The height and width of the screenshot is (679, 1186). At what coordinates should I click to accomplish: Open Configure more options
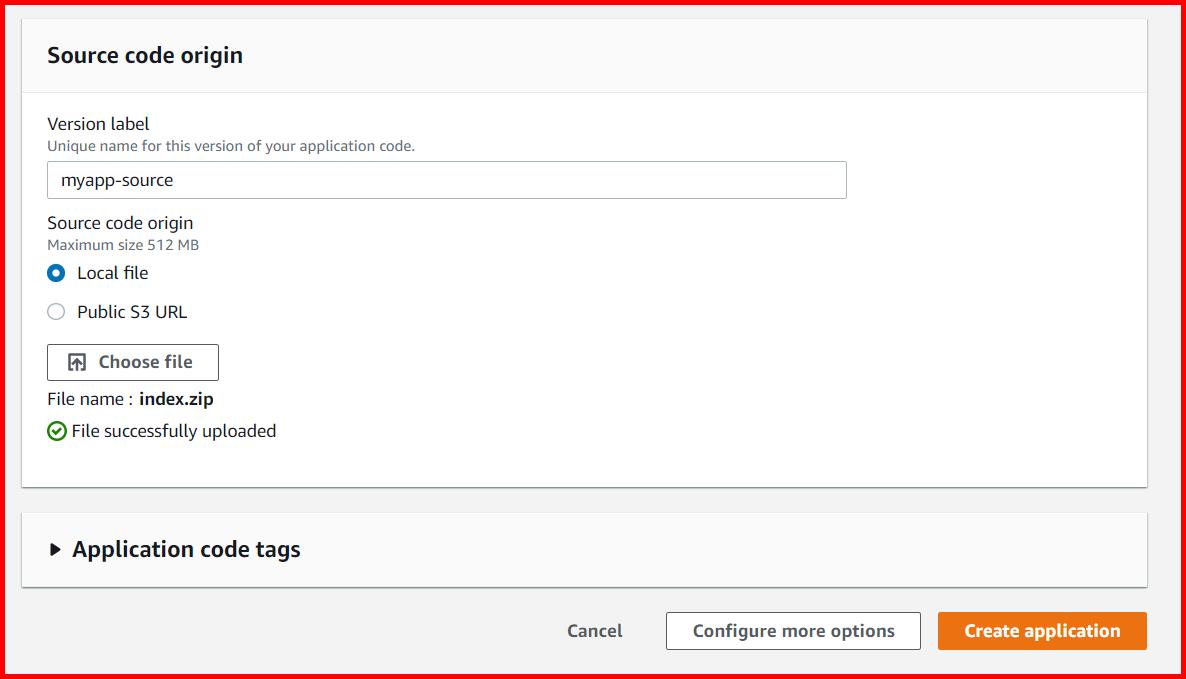[793, 630]
